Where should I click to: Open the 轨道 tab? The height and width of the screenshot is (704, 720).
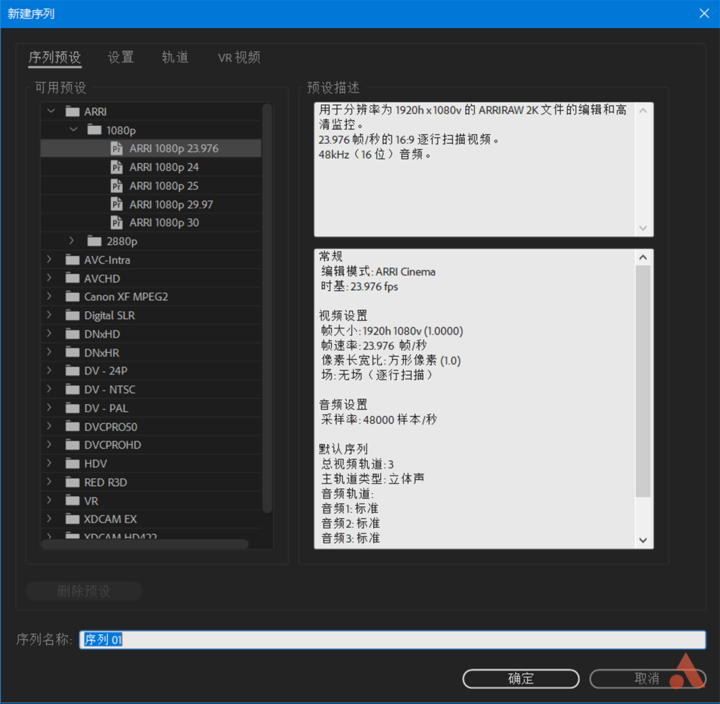point(175,57)
